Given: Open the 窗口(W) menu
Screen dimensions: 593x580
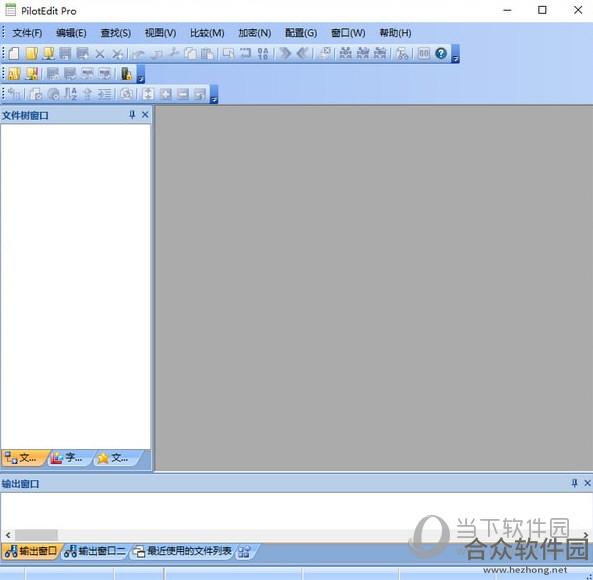Looking at the screenshot, I should point(348,33).
